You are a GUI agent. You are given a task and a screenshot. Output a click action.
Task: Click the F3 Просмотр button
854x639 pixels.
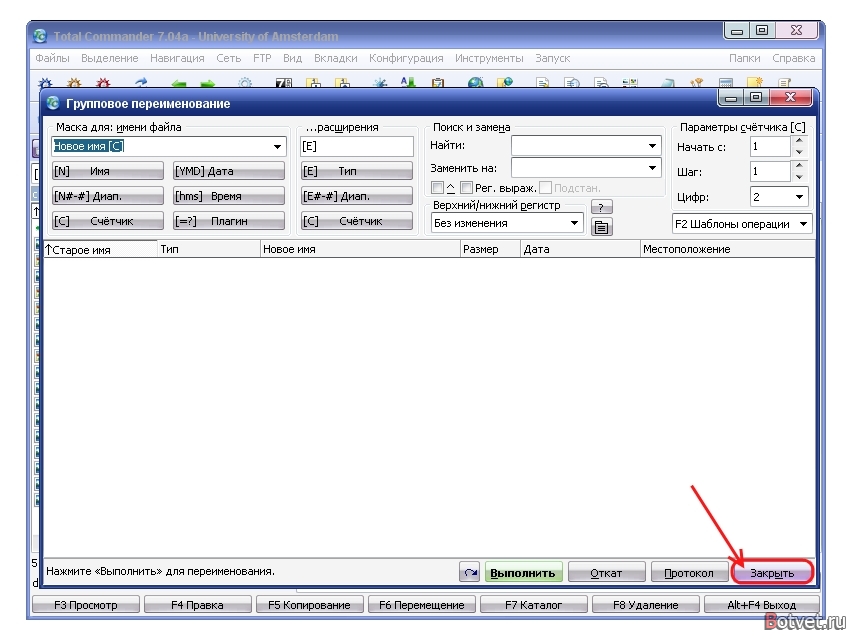(86, 605)
